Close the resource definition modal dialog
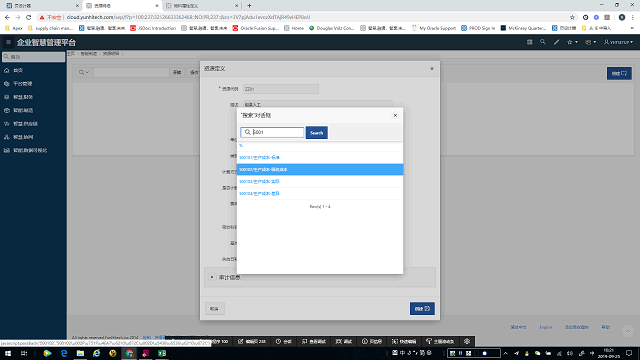This screenshot has width=640, height=360. [432, 69]
